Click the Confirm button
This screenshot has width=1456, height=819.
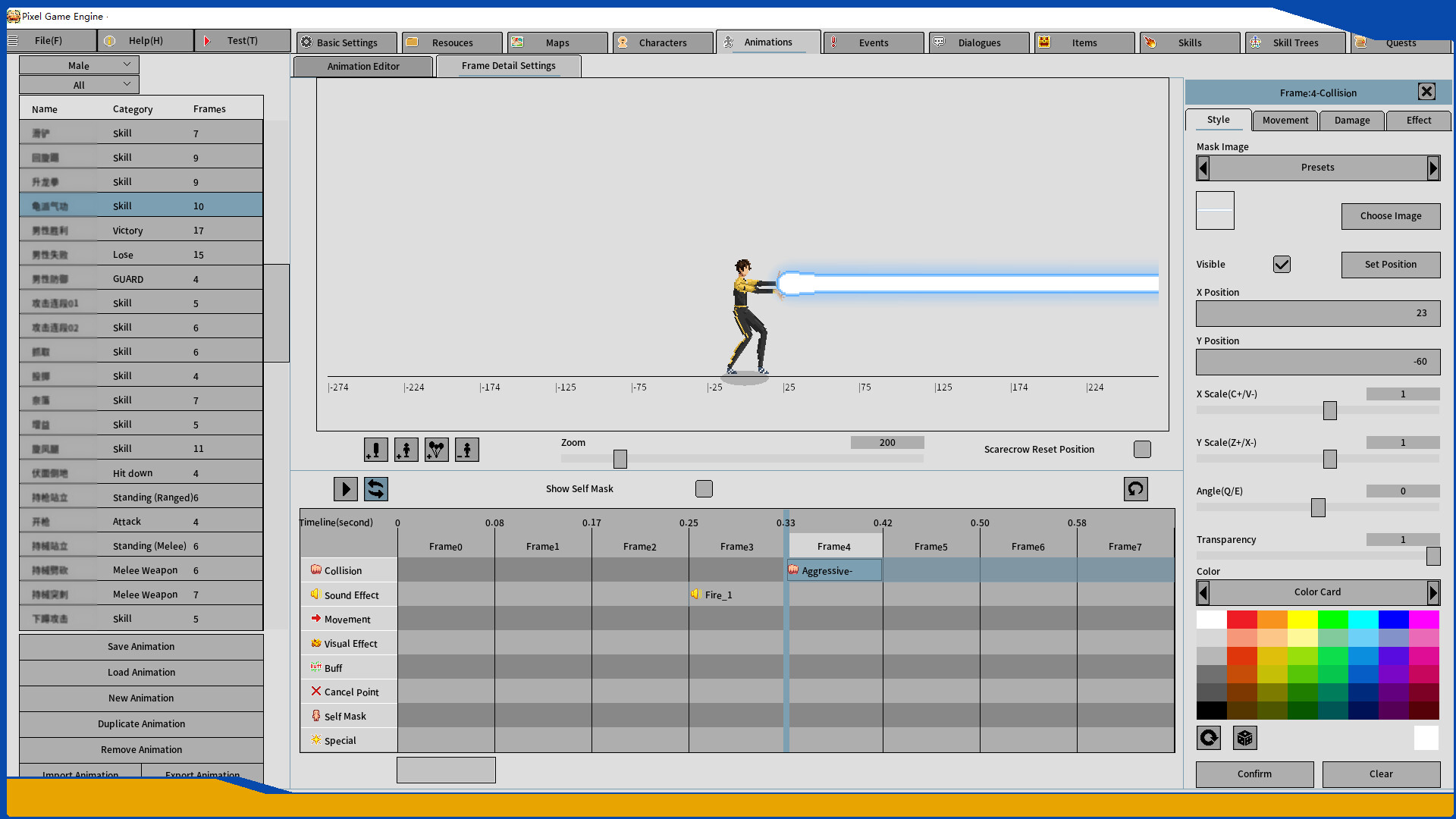[x=1254, y=773]
